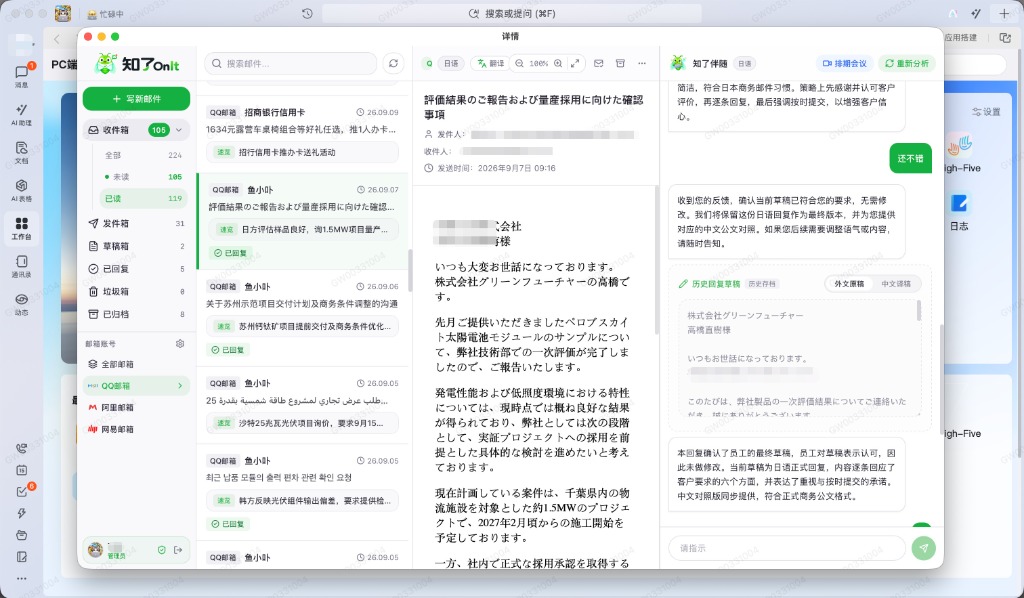The height and width of the screenshot is (598, 1024).
Task: Click the 翻译 translate button
Action: (490, 63)
